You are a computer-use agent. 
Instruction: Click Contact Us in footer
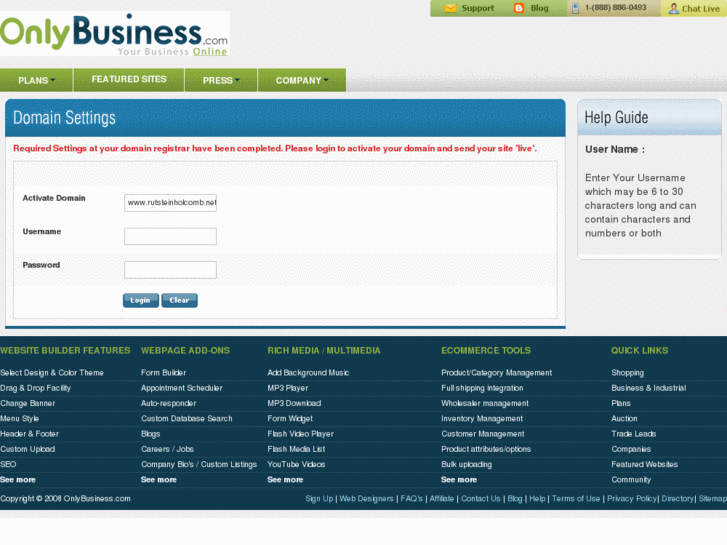481,499
